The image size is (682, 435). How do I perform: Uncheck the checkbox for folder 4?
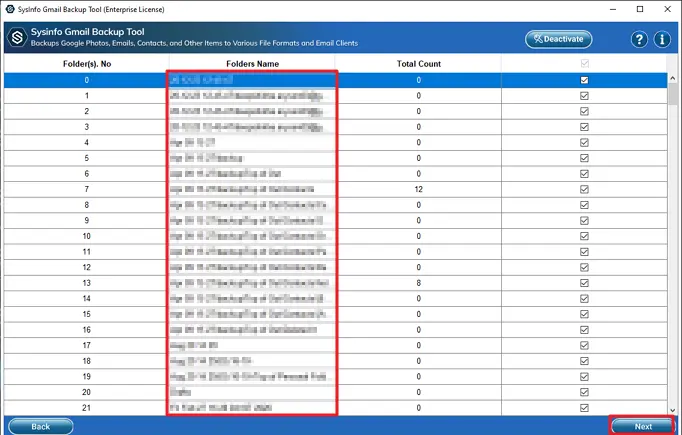pos(585,143)
